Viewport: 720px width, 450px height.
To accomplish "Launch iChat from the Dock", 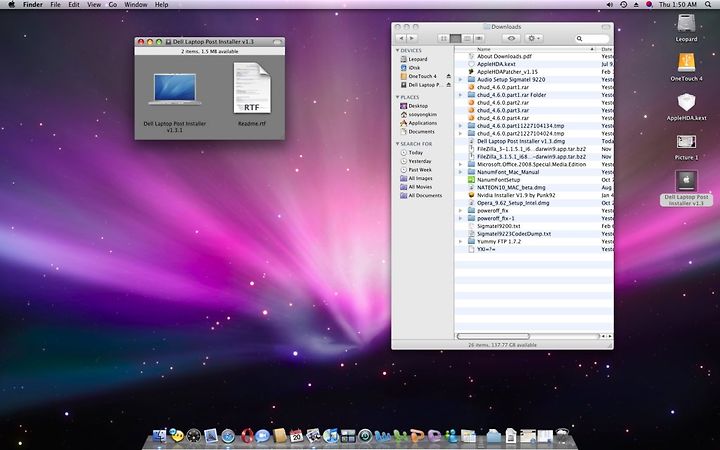I will click(x=262, y=435).
